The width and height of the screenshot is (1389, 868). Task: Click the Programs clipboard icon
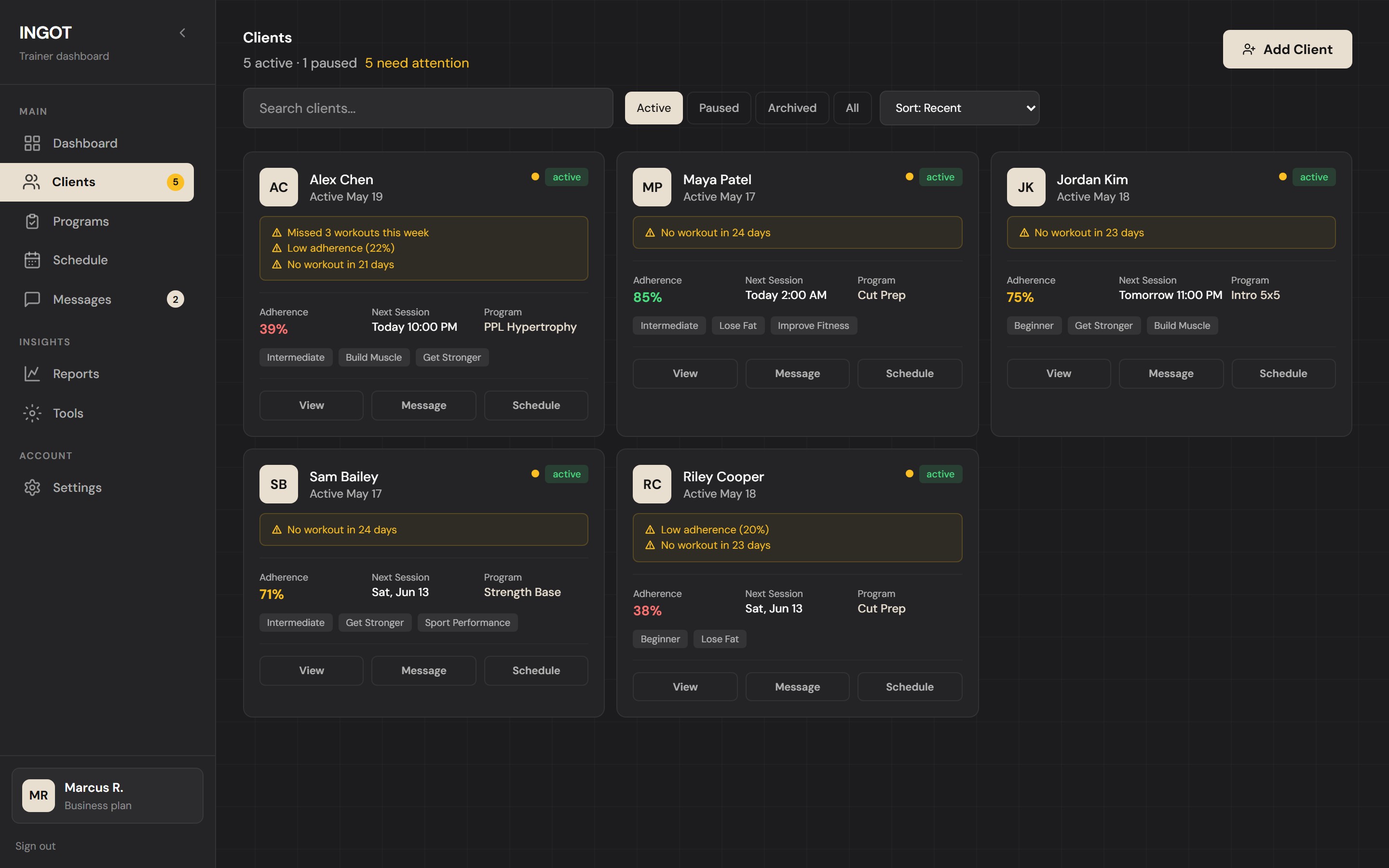tap(32, 222)
